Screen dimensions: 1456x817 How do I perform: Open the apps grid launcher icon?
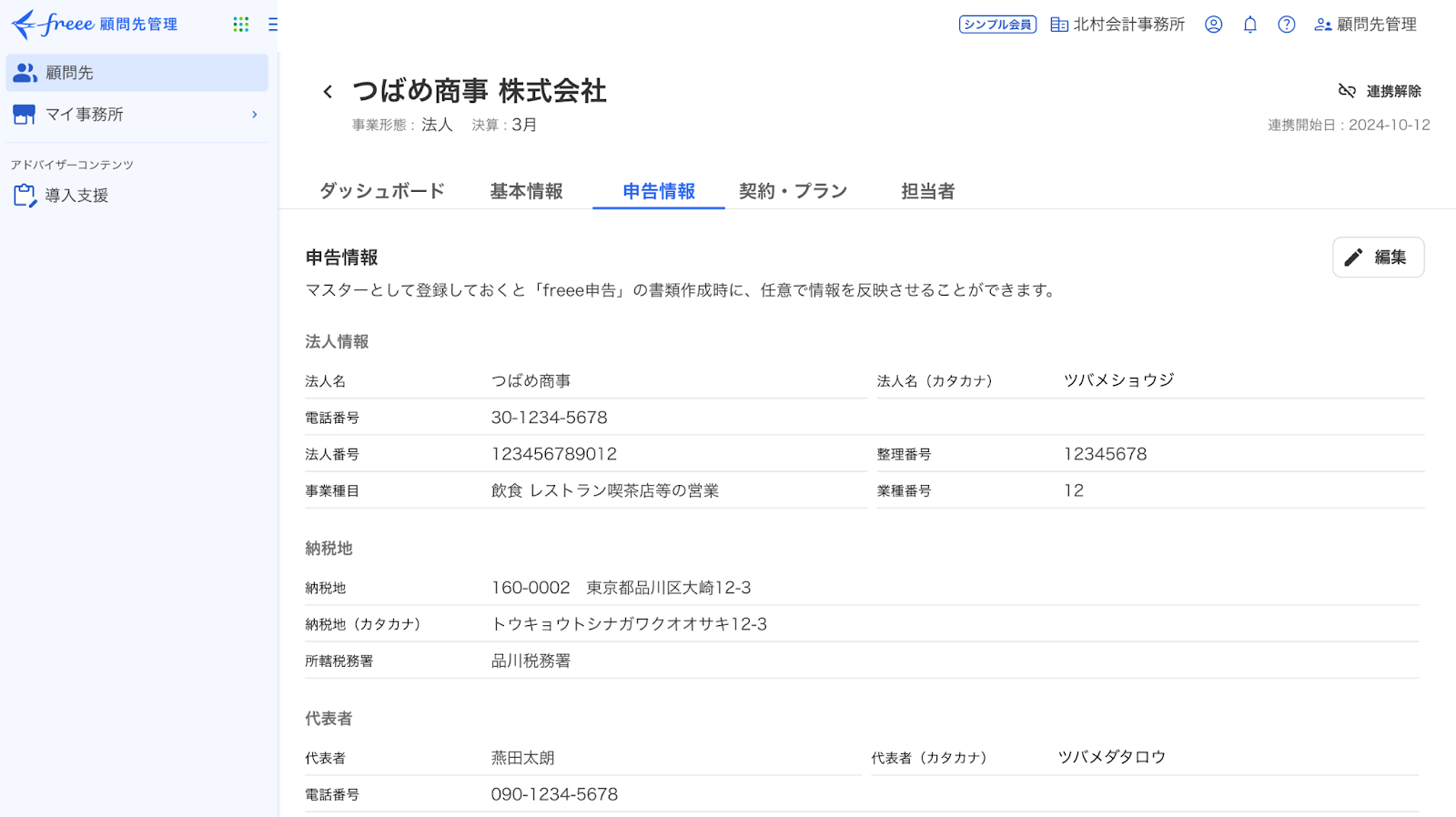click(240, 25)
